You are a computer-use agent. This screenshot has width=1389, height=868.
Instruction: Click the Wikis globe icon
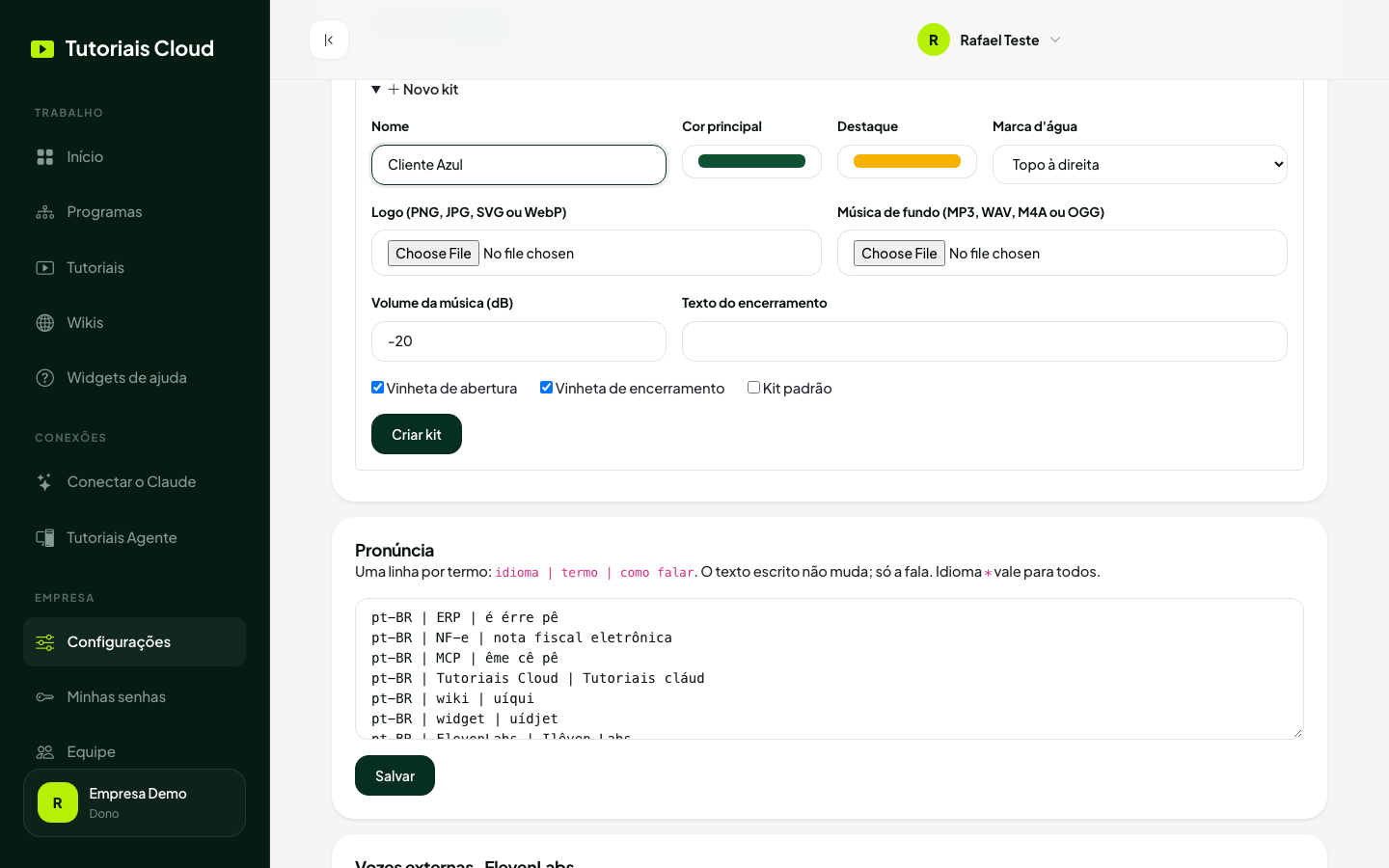pyautogui.click(x=45, y=323)
